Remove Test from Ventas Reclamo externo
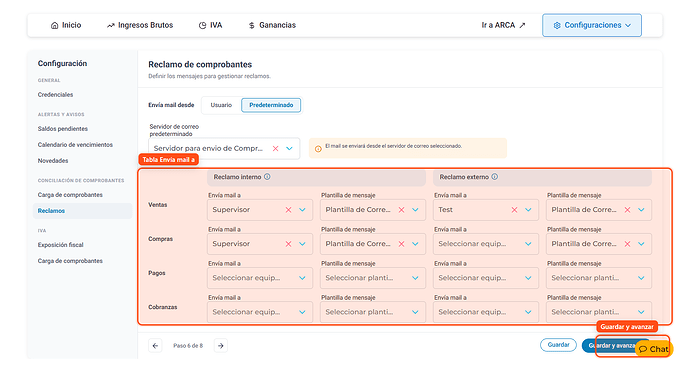This screenshot has height=366, width=690. (514, 210)
